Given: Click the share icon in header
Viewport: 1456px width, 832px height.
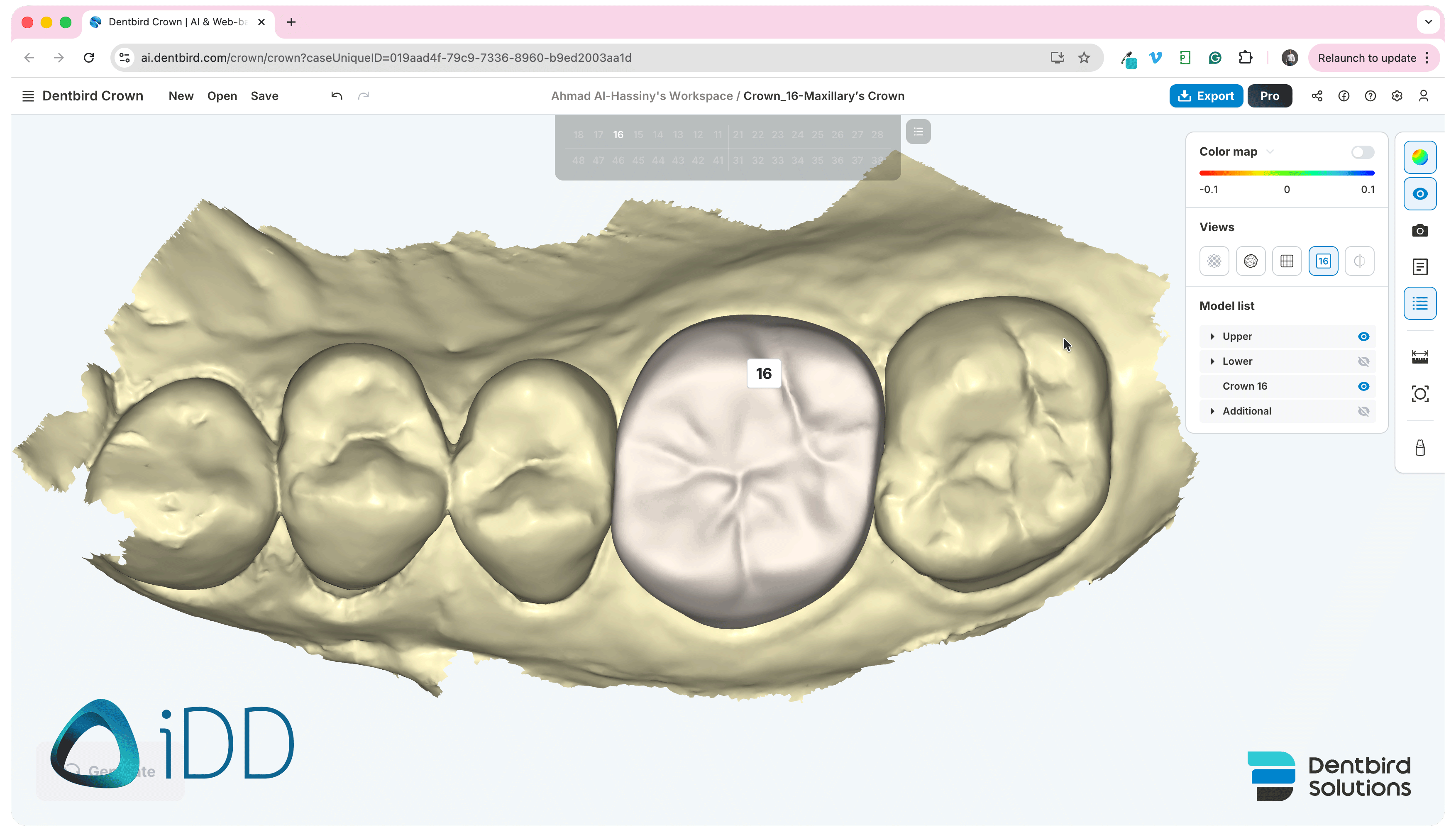Looking at the screenshot, I should coord(1317,96).
